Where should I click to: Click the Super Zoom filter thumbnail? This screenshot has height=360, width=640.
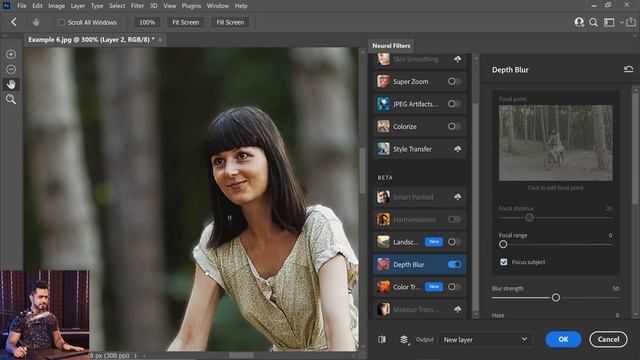383,81
